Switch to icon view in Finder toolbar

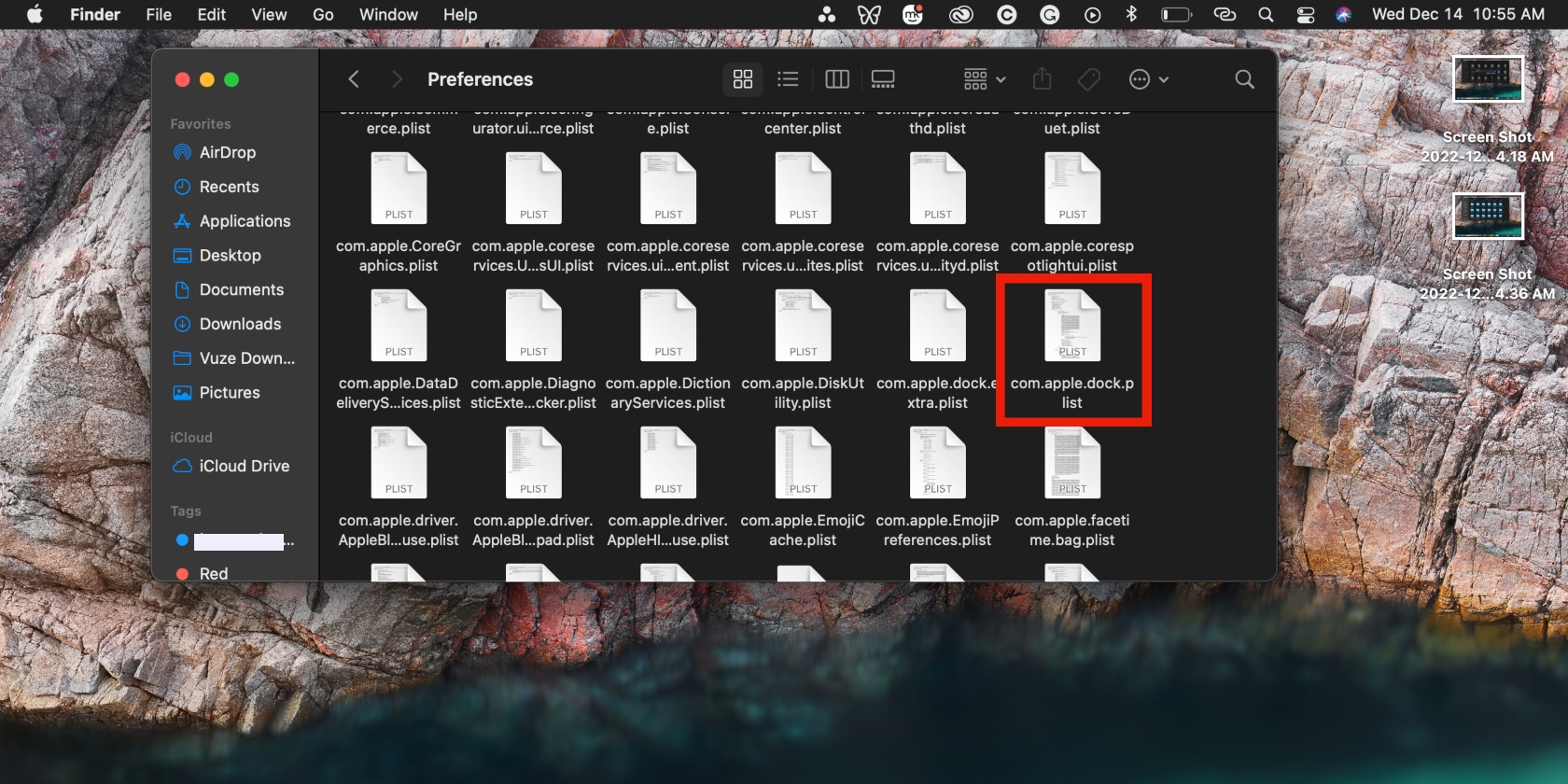743,79
